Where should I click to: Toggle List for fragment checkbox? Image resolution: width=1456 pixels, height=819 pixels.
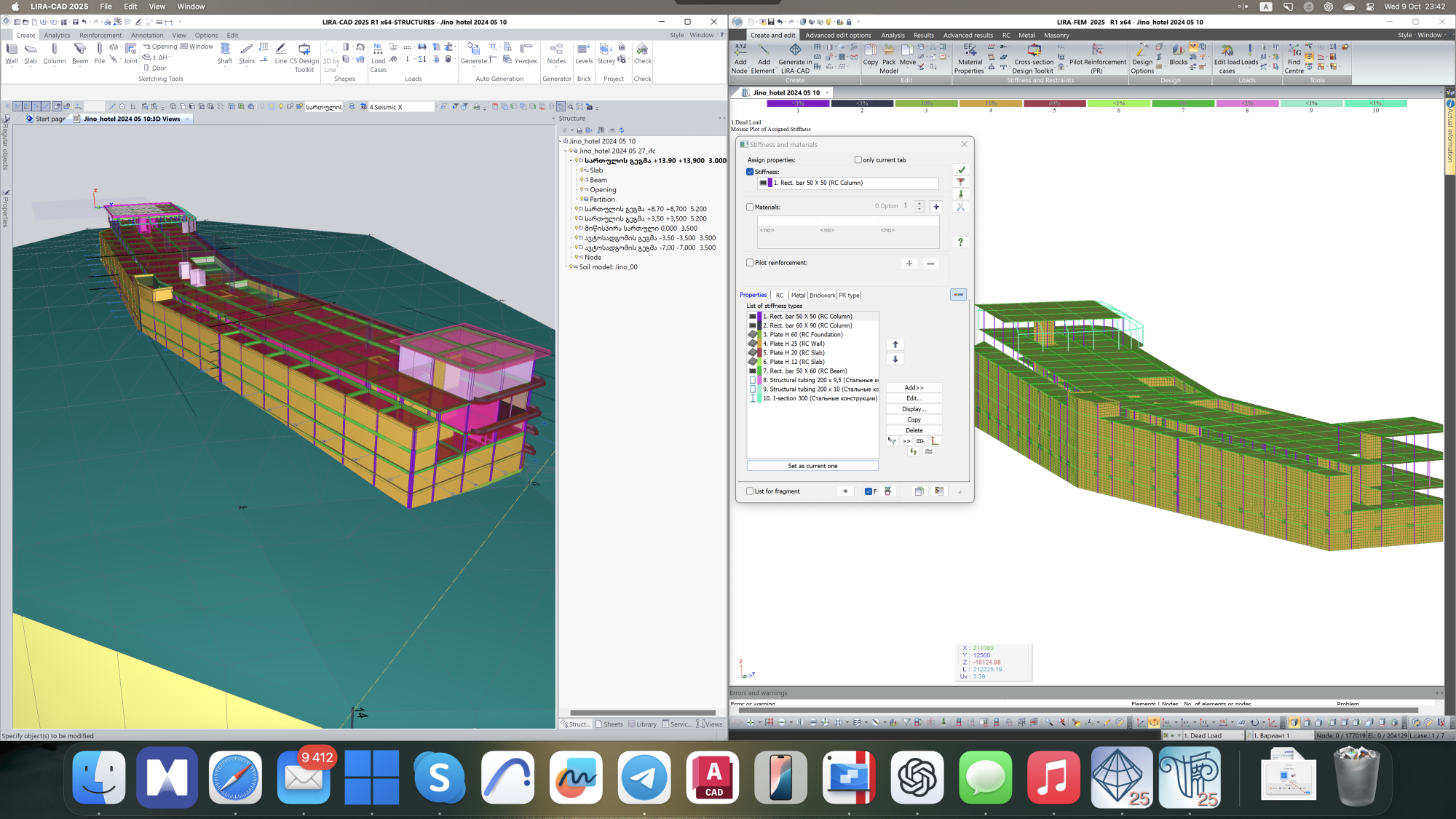pyautogui.click(x=750, y=491)
